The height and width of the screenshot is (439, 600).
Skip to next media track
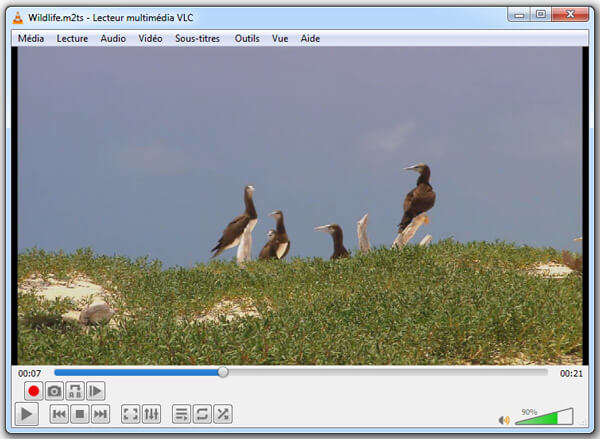(100, 414)
